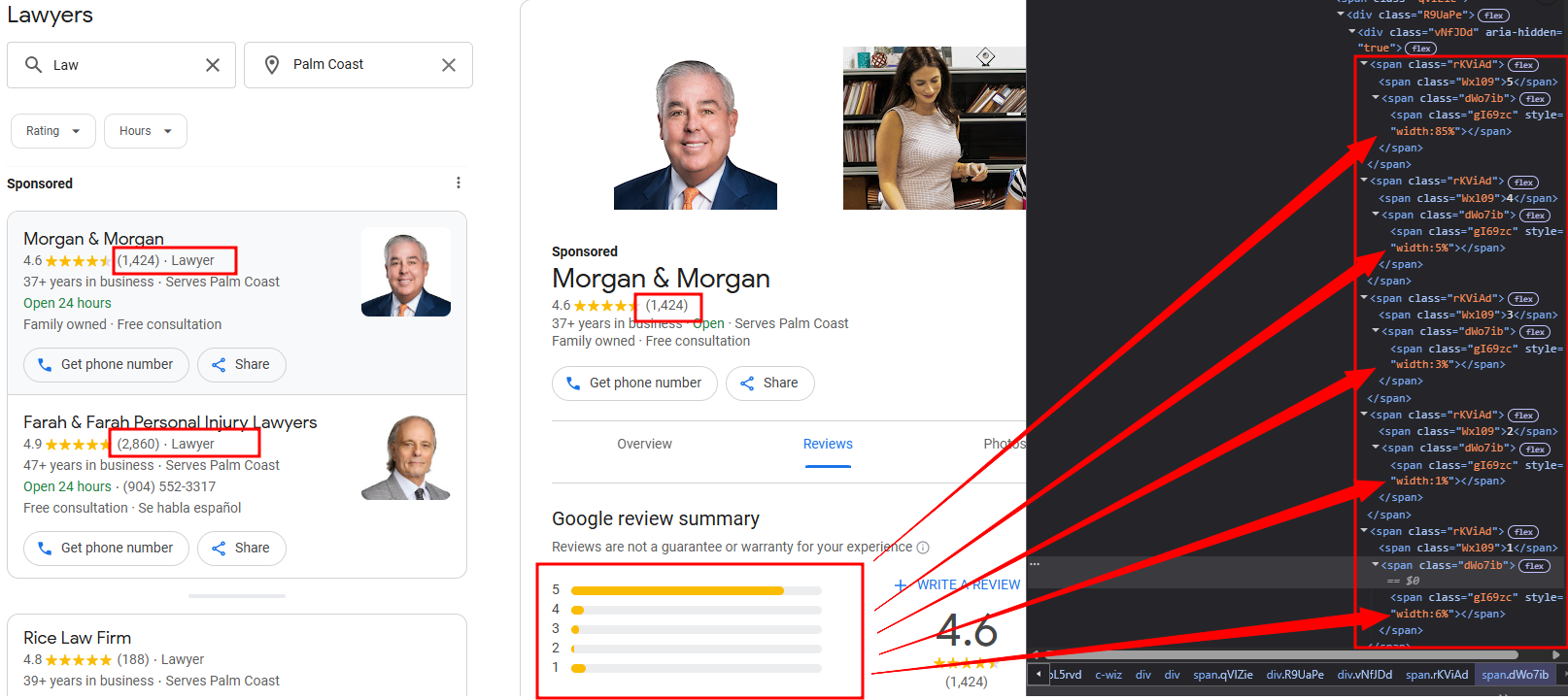Image resolution: width=1568 pixels, height=700 pixels.
Task: Open the woman at bookshelf photo
Action: (935, 128)
